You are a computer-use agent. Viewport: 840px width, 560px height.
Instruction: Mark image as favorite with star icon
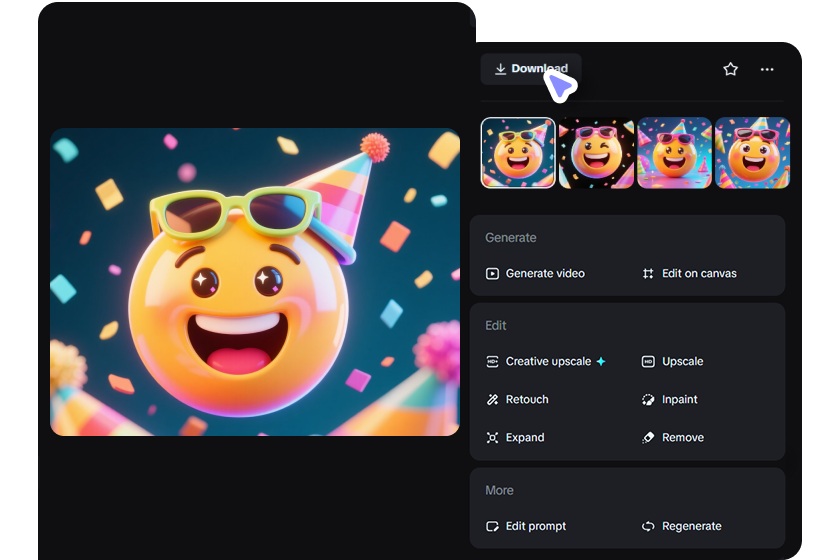tap(731, 69)
